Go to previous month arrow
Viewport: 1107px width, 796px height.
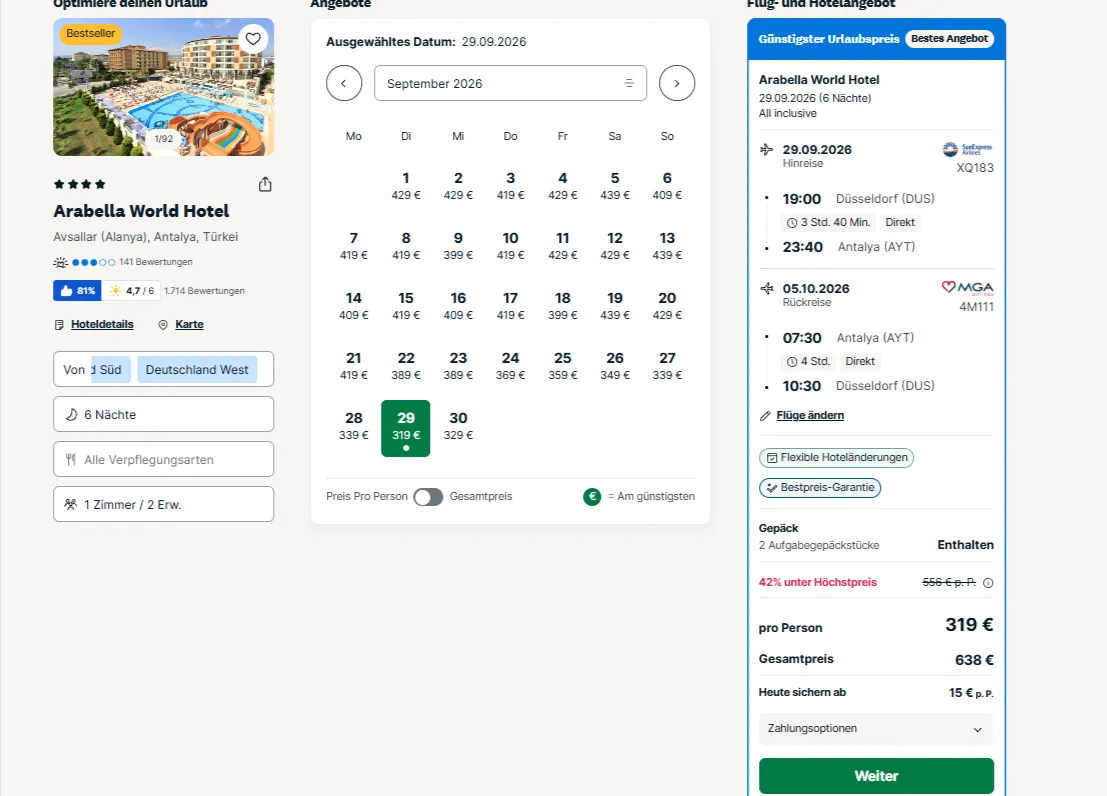[x=344, y=83]
